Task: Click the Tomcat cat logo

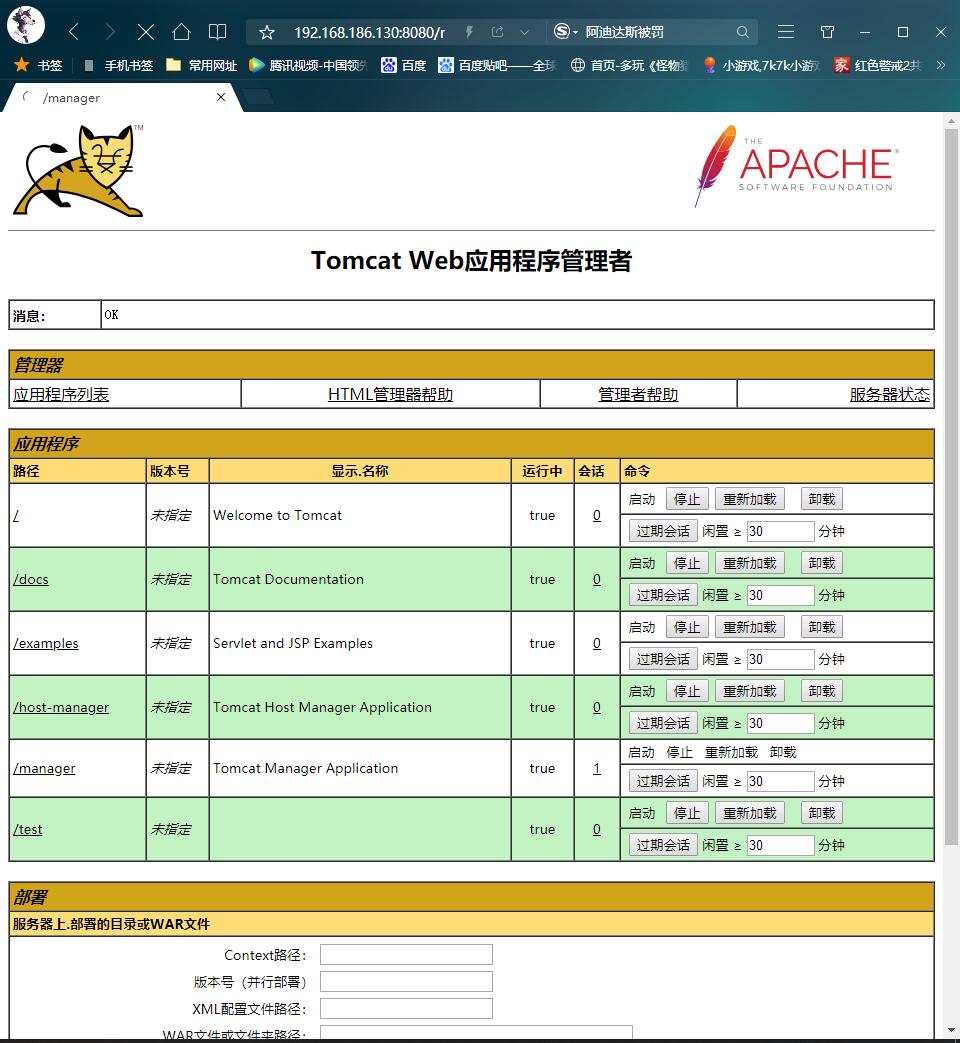Action: (x=79, y=170)
